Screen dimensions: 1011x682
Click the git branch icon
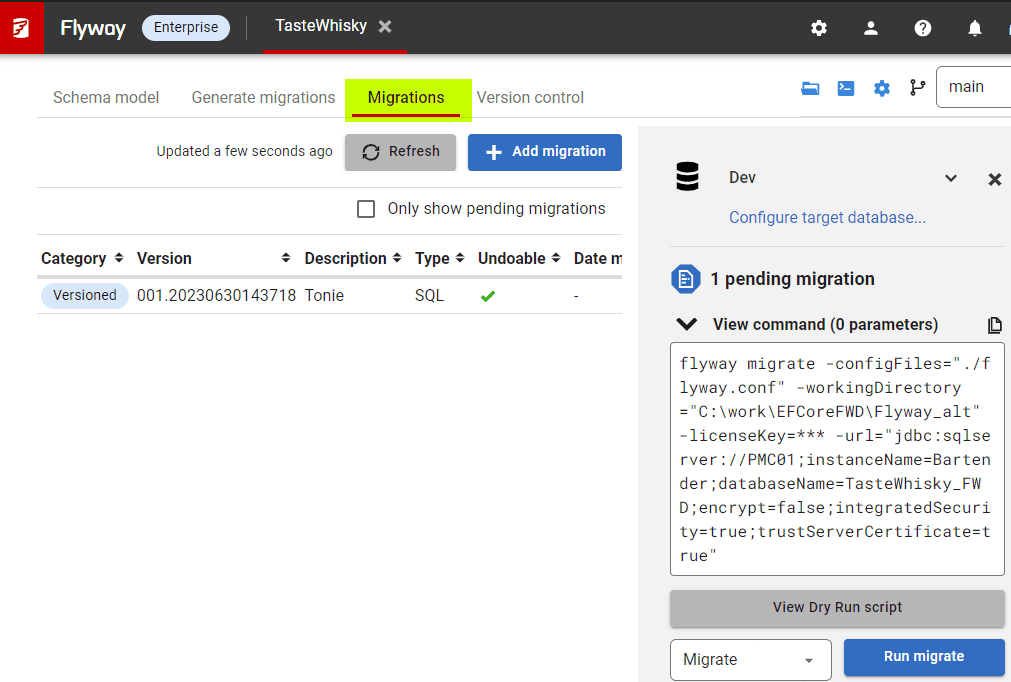[x=918, y=87]
